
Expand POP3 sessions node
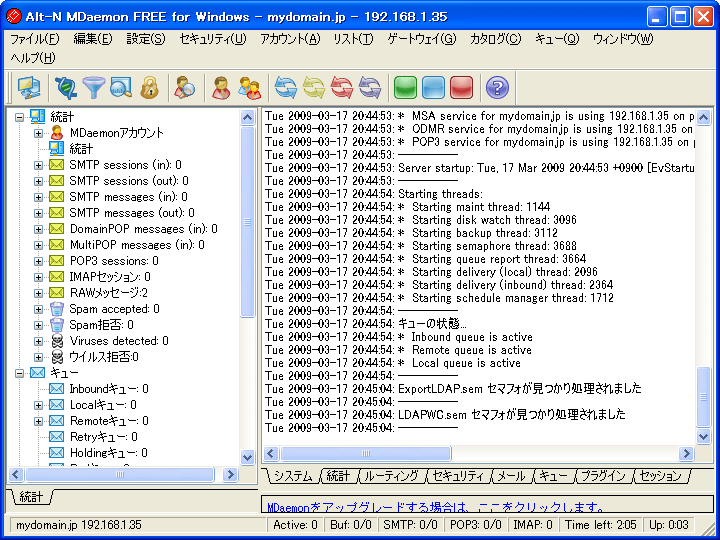[39, 261]
